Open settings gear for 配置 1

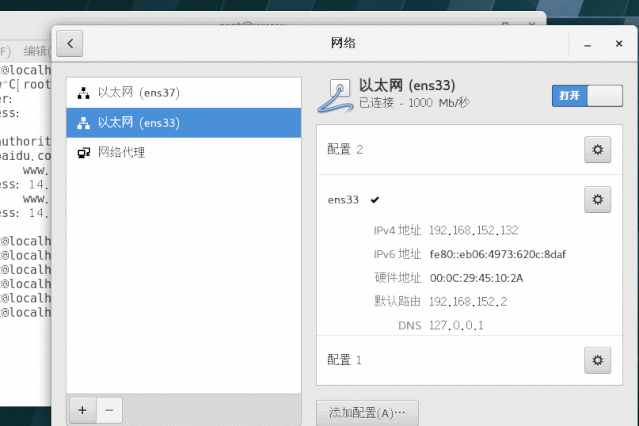pyautogui.click(x=597, y=360)
